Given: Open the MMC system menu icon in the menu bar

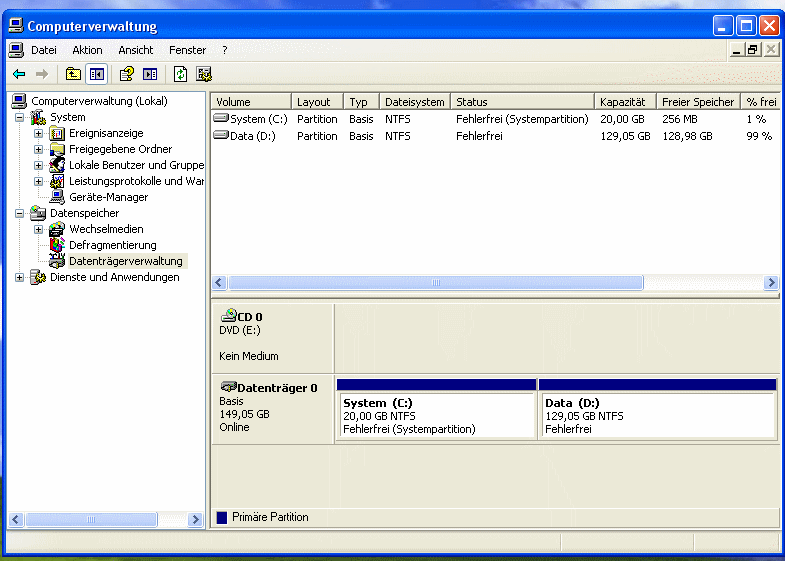Looking at the screenshot, I should tap(16, 50).
